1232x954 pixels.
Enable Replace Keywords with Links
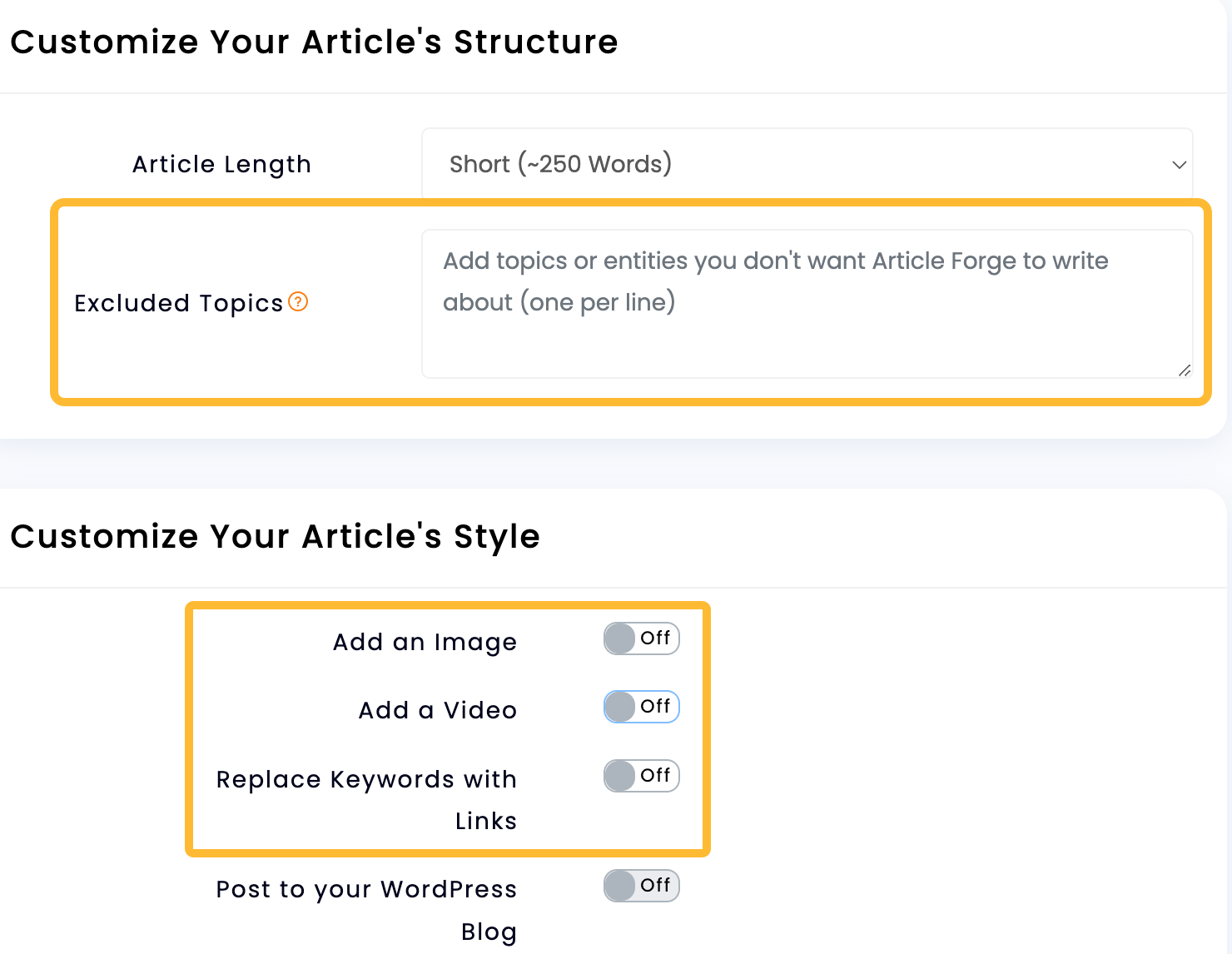click(641, 776)
